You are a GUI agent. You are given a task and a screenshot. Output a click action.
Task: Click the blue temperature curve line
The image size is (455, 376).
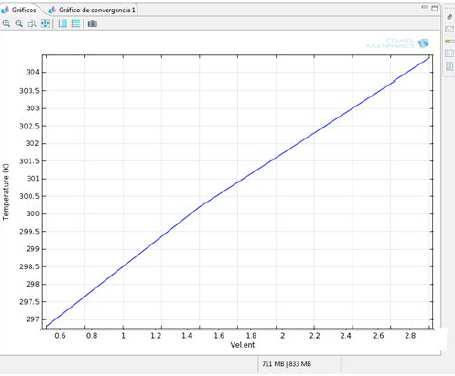coord(238,182)
